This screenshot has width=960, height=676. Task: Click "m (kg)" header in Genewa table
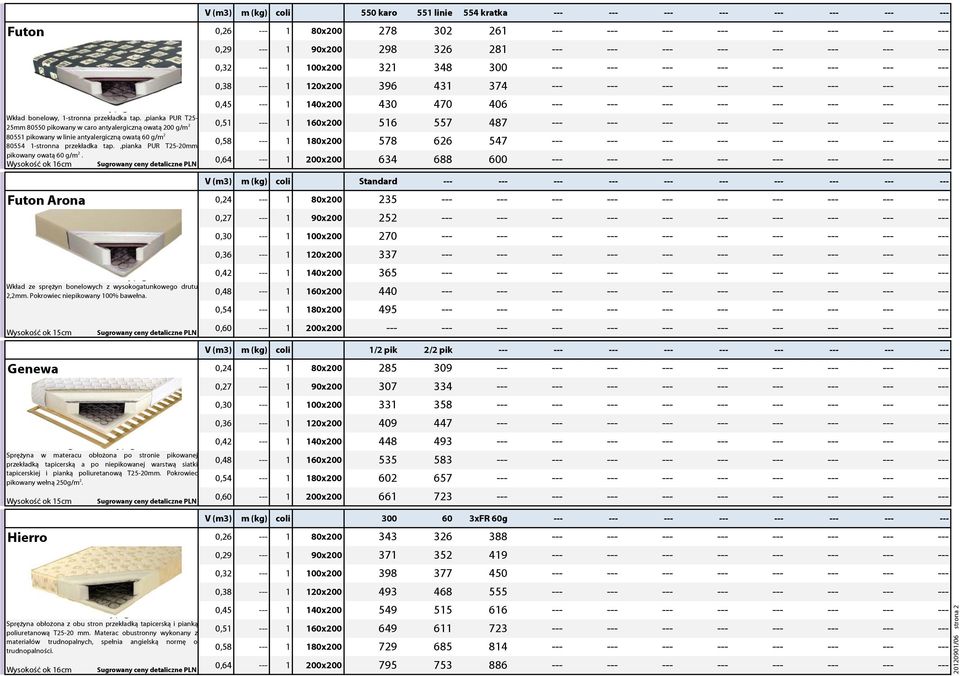point(254,350)
